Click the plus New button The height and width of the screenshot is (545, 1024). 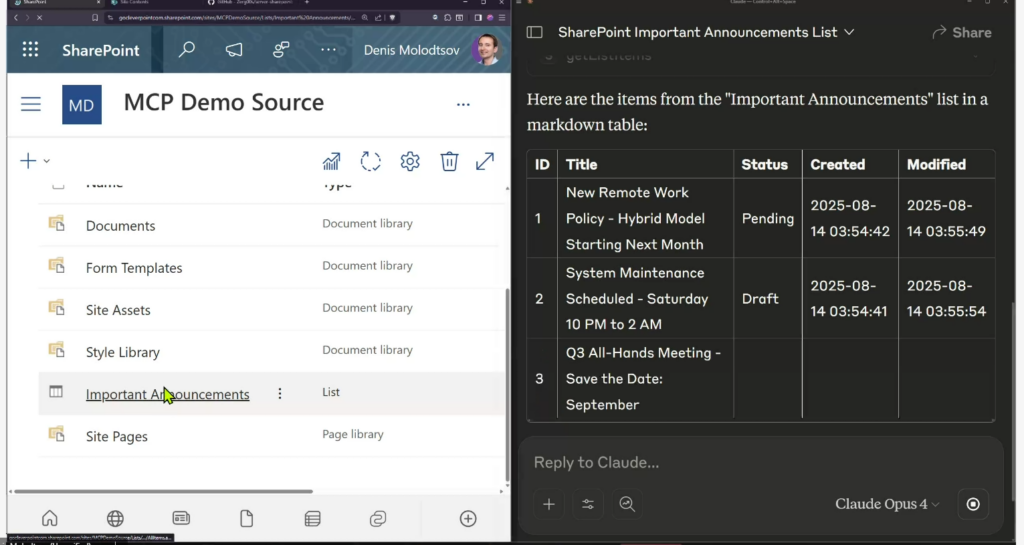28,161
